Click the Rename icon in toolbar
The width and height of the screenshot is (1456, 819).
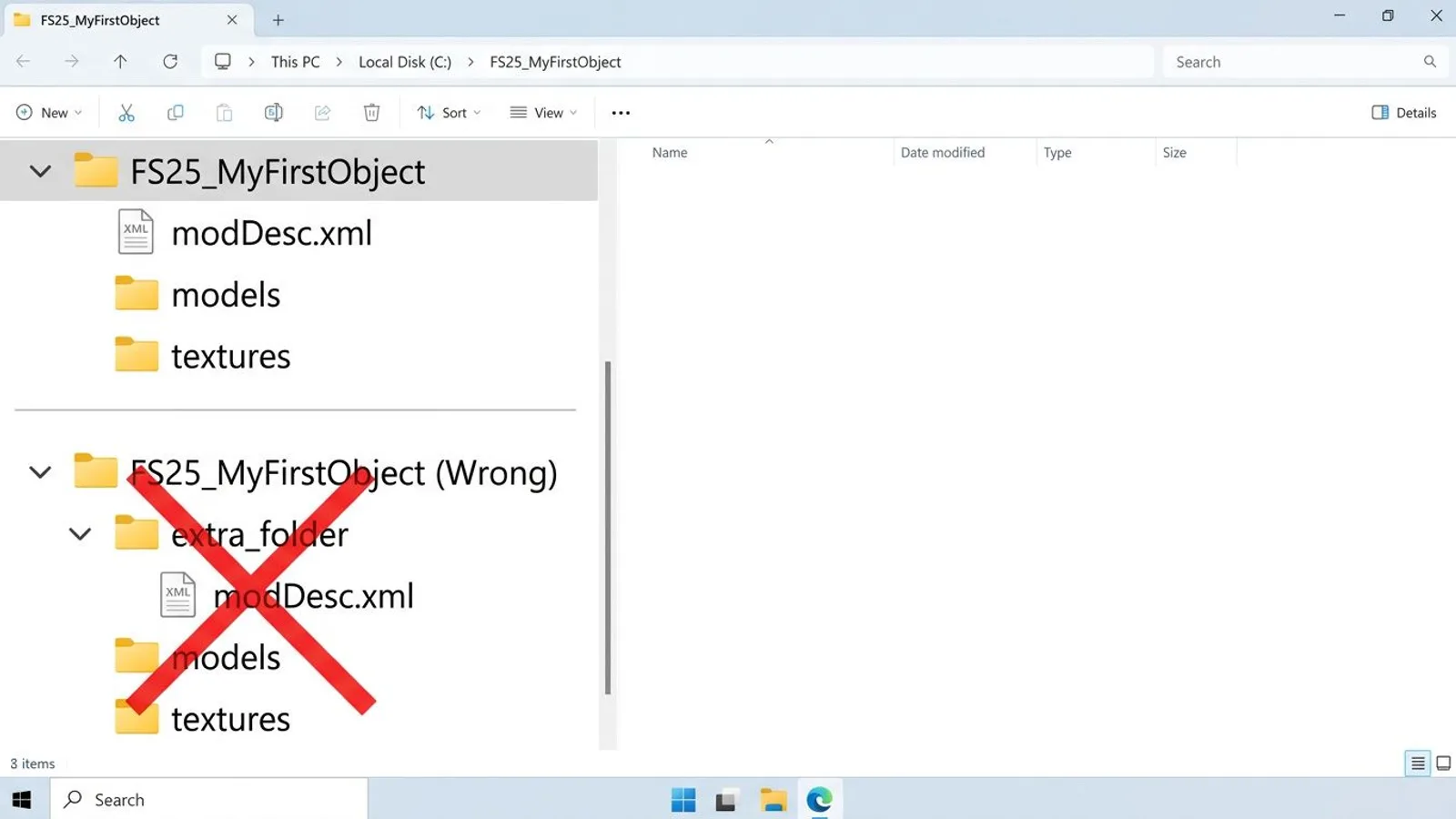click(273, 113)
